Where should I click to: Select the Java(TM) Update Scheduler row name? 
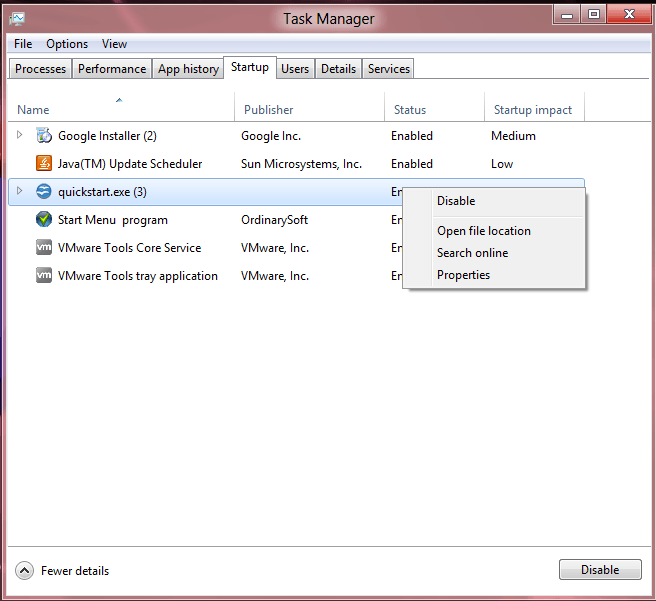pyautogui.click(x=130, y=164)
